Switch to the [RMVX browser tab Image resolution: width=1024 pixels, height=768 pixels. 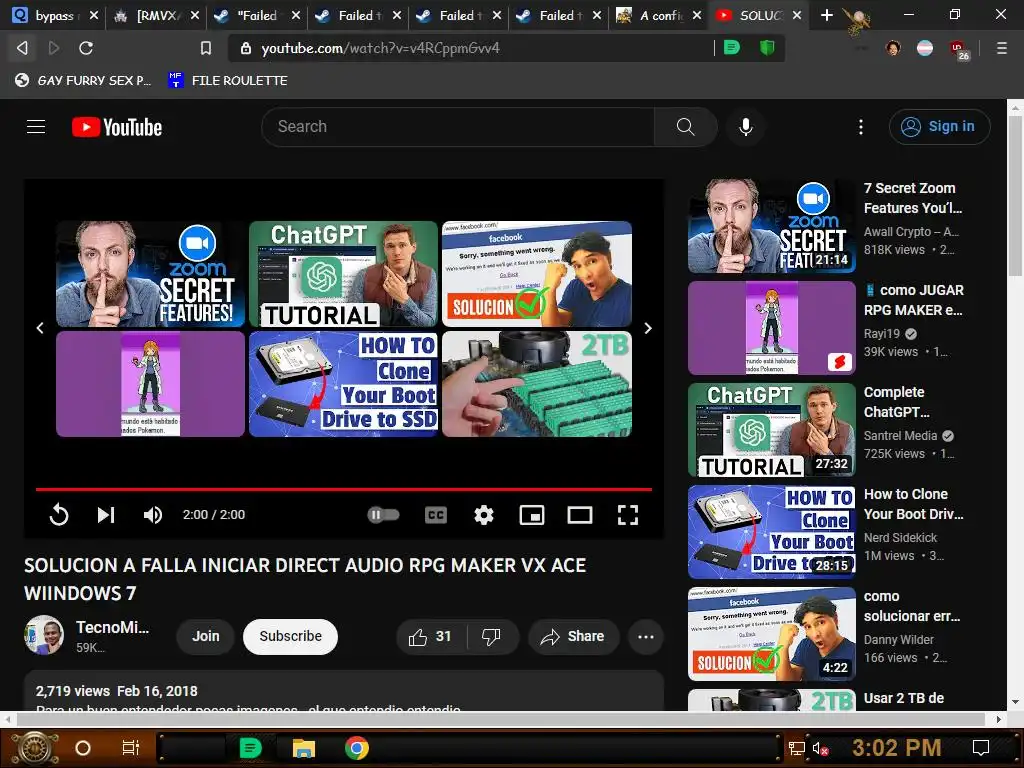point(155,16)
